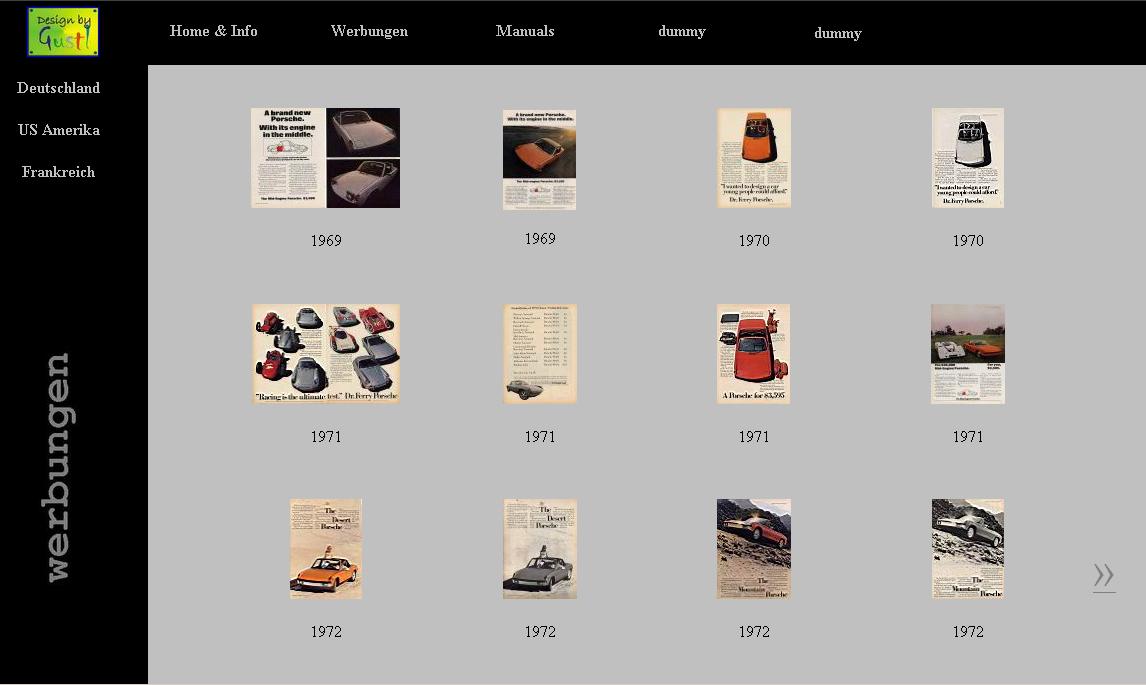This screenshot has width=1146, height=685.
Task: Select the Werbungen menu item
Action: point(369,31)
